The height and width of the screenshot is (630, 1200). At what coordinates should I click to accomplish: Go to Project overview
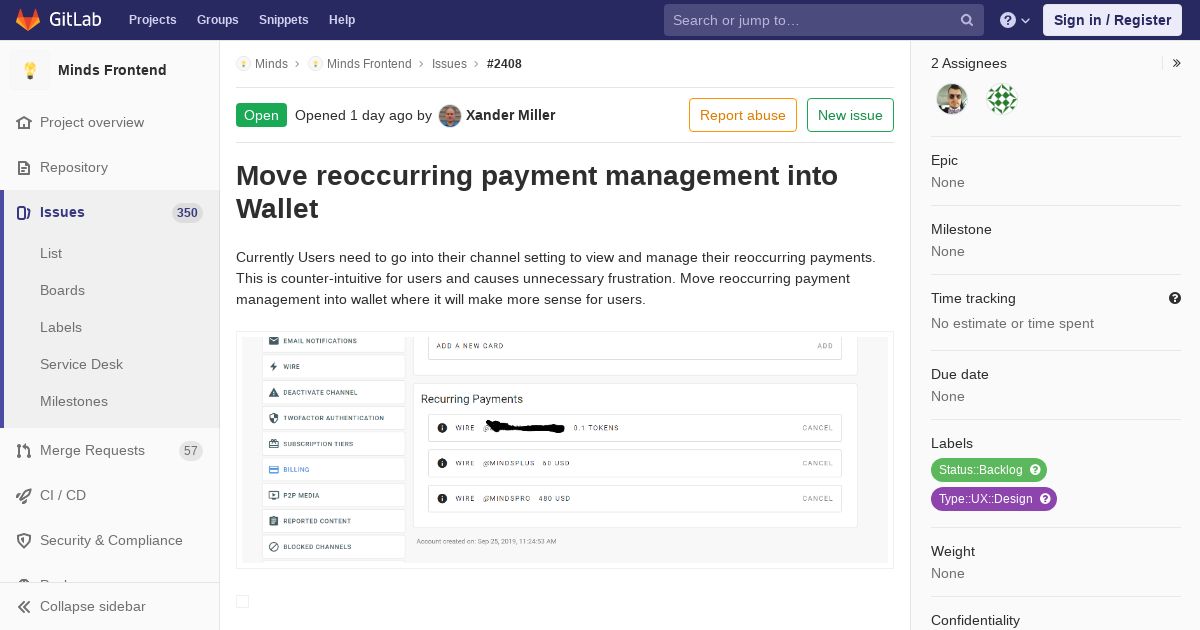click(92, 122)
